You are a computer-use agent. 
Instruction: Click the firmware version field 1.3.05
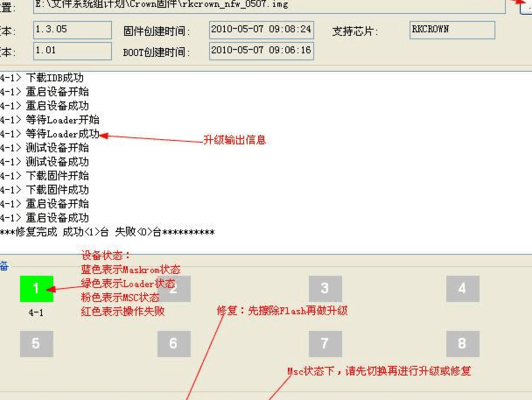[72, 30]
